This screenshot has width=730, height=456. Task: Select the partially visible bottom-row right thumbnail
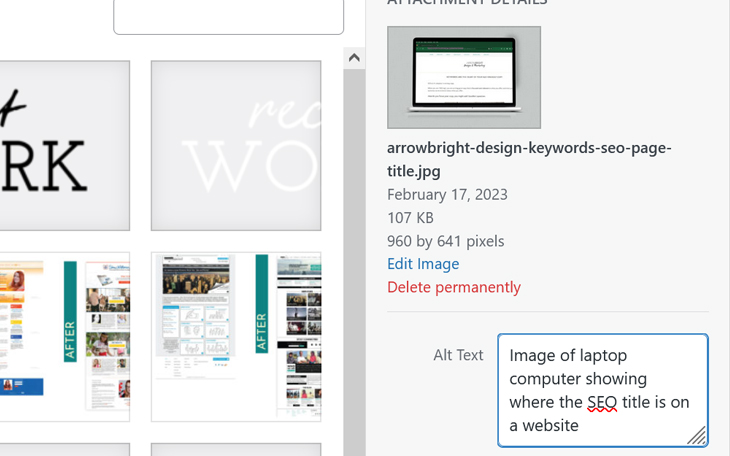pyautogui.click(x=236, y=449)
